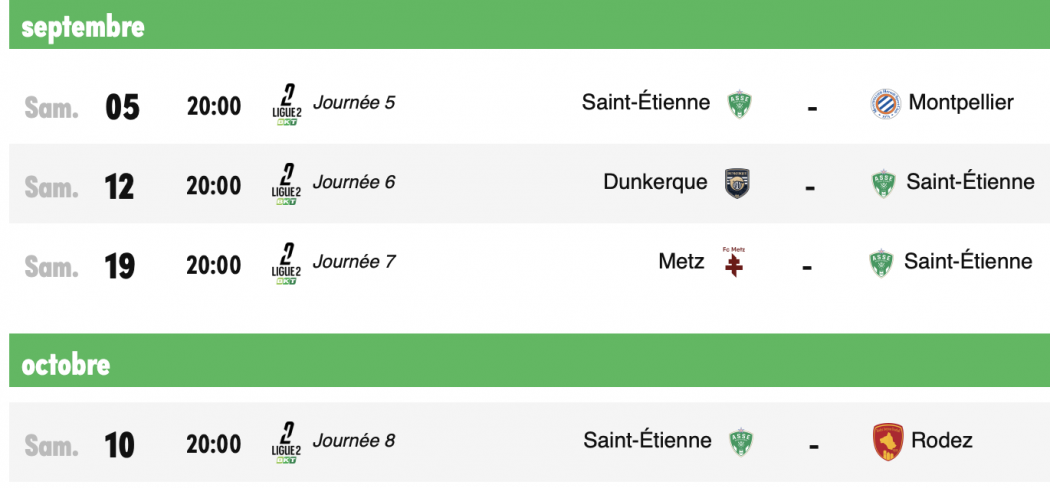Click the 20:00 kickoff time for Sam. 12
Image resolution: width=1050 pixels, height=488 pixels.
coord(214,185)
